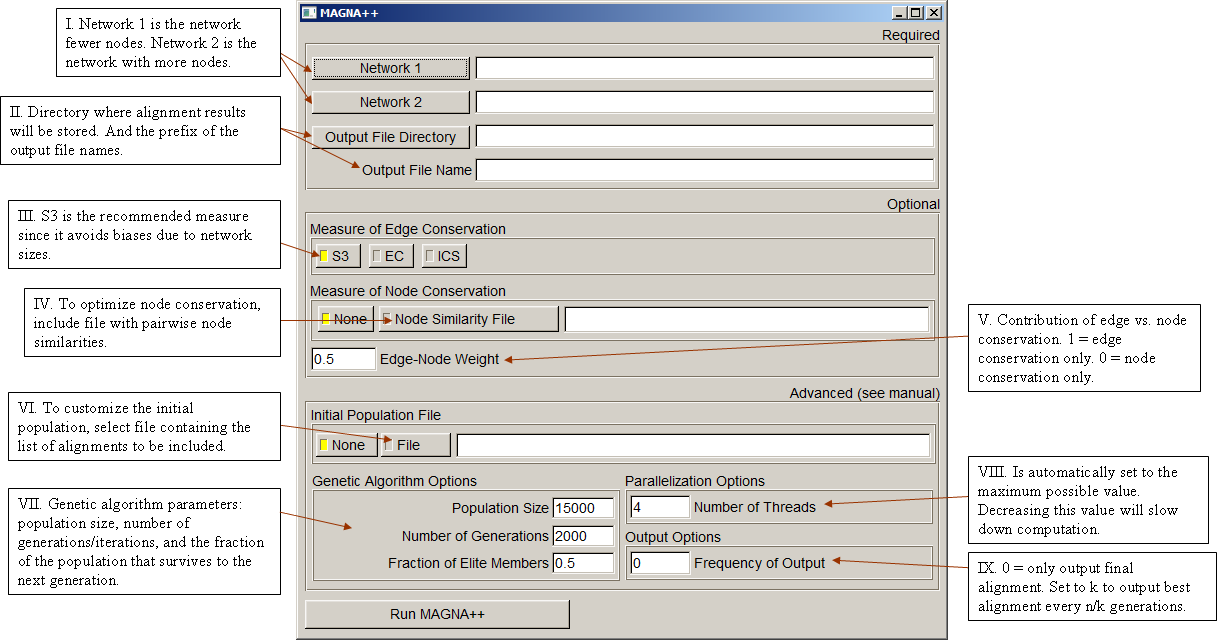
Task: Edit the Population Size field
Action: [x=583, y=508]
